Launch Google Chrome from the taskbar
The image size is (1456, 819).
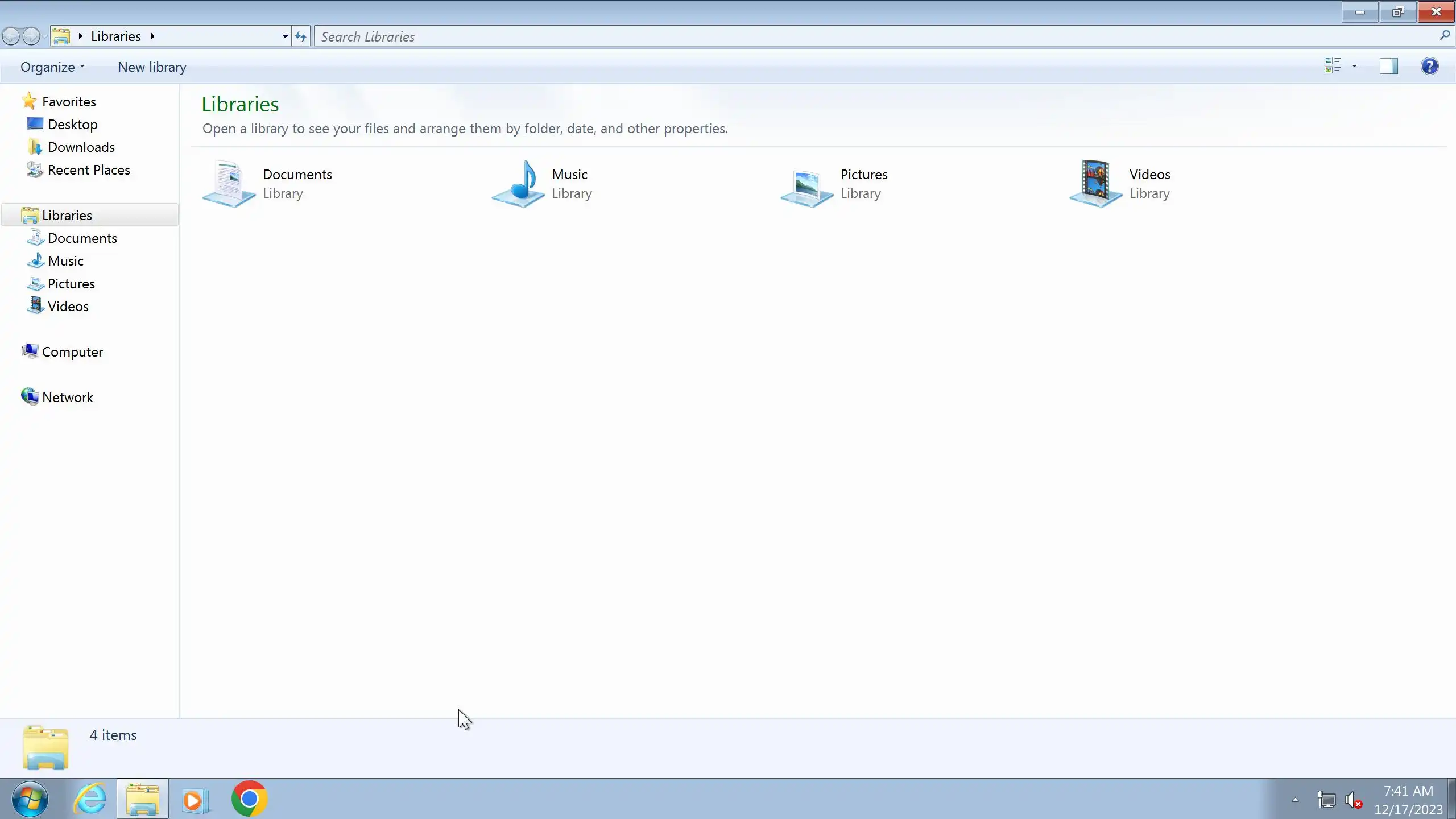click(249, 799)
